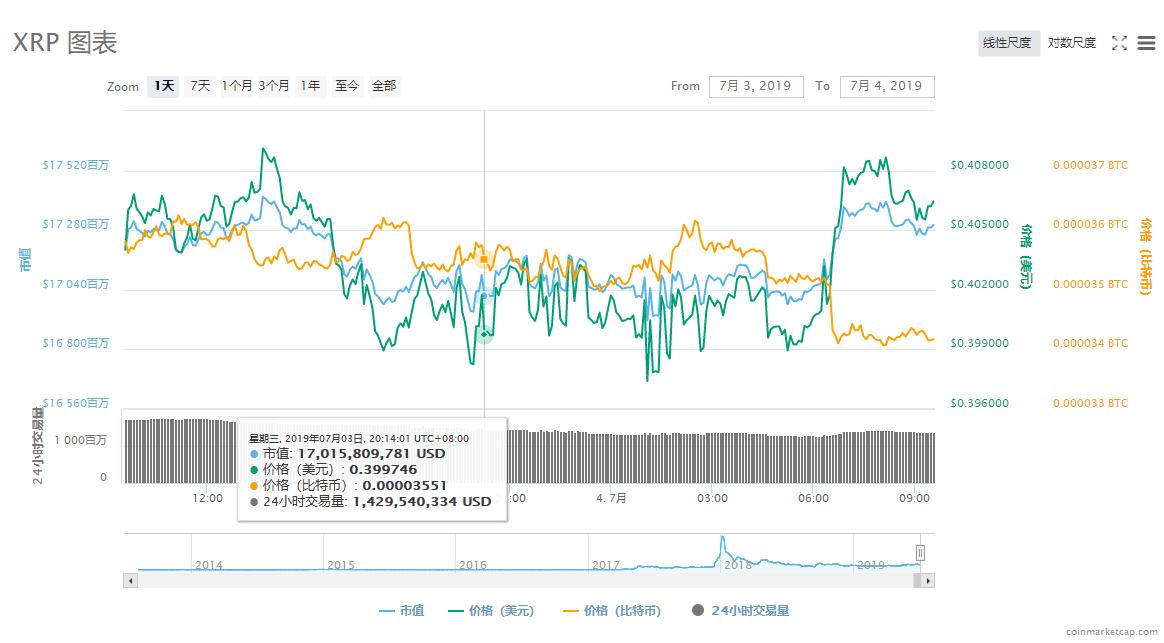1164x643 pixels.
Task: Select the 1天 zoom range
Action: pyautogui.click(x=163, y=86)
